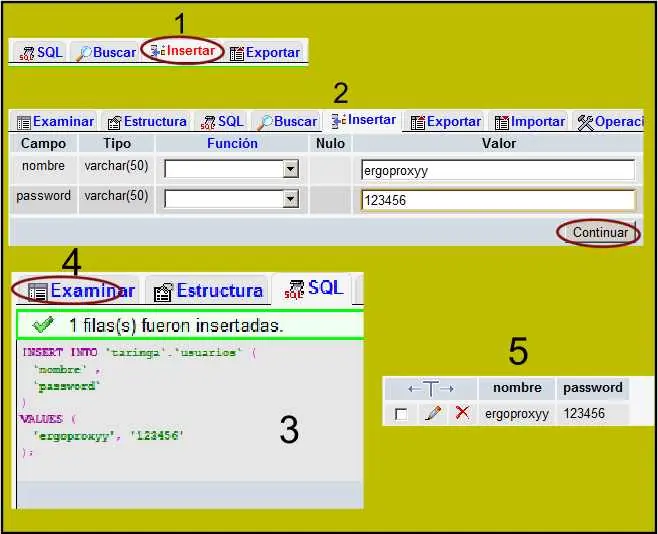Click the INSERT INTO query text line
658x534 pixels.
[x=138, y=352]
